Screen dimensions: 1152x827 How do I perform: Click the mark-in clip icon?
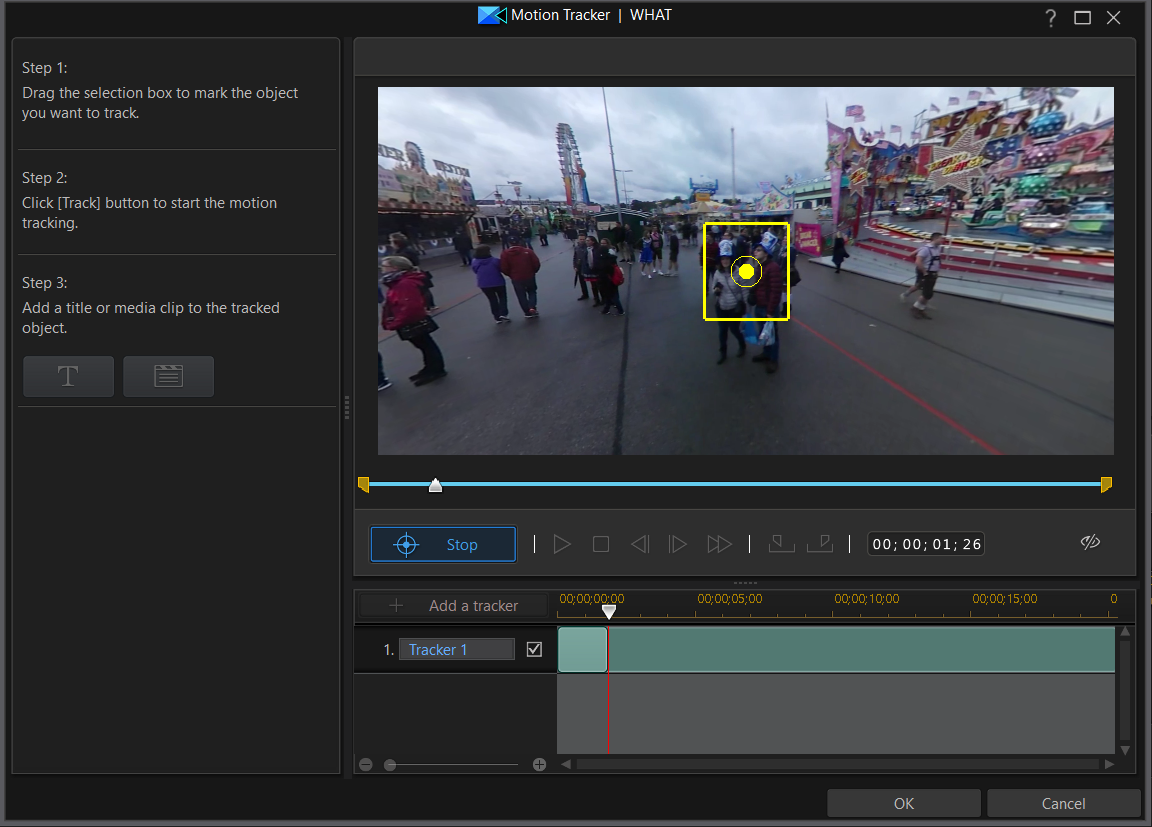point(780,543)
